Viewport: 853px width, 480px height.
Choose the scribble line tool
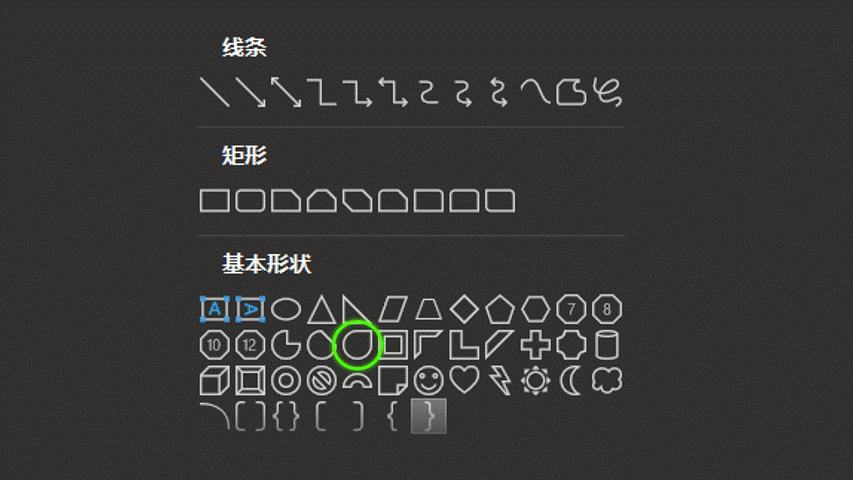coord(607,92)
